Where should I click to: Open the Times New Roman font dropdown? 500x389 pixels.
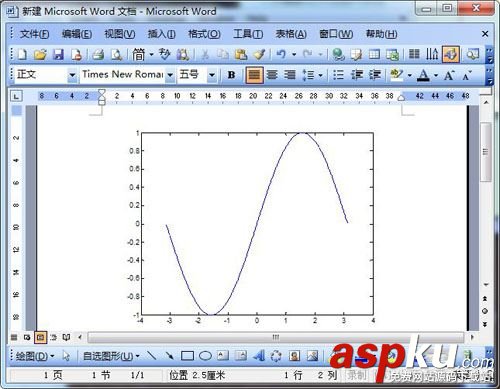coord(170,75)
